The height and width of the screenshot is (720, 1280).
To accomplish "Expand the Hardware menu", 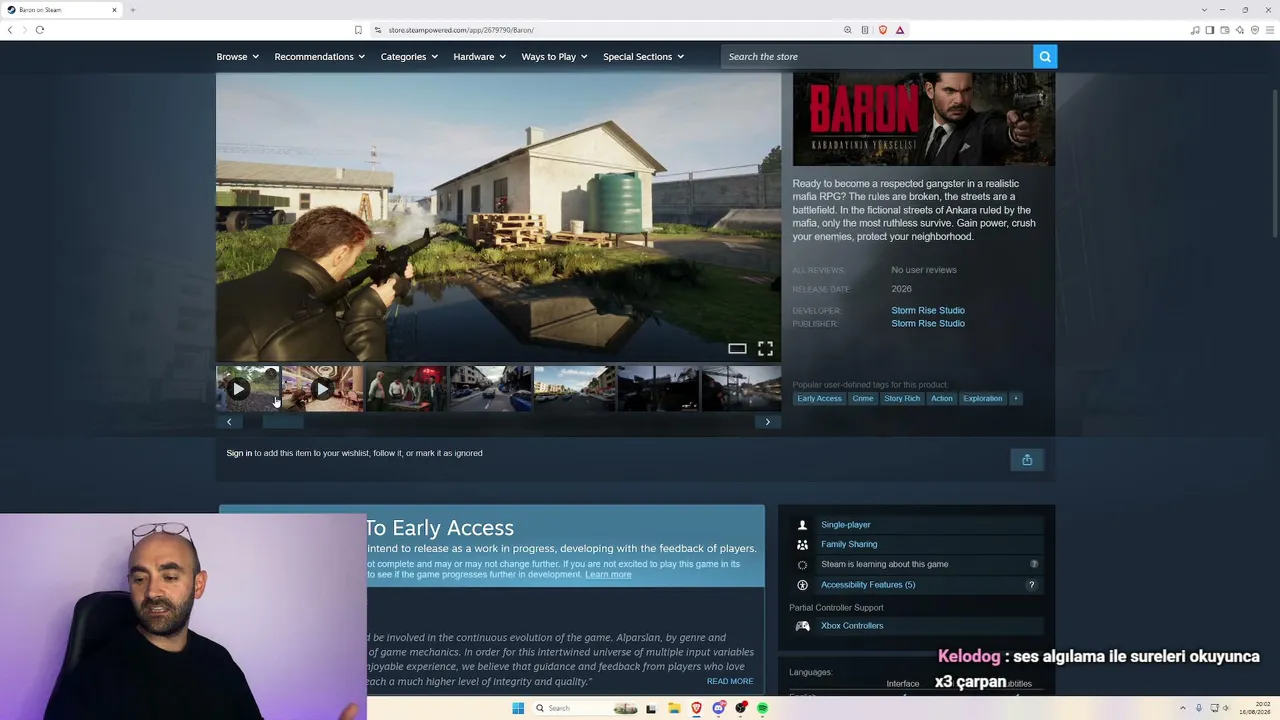I will [x=480, y=57].
